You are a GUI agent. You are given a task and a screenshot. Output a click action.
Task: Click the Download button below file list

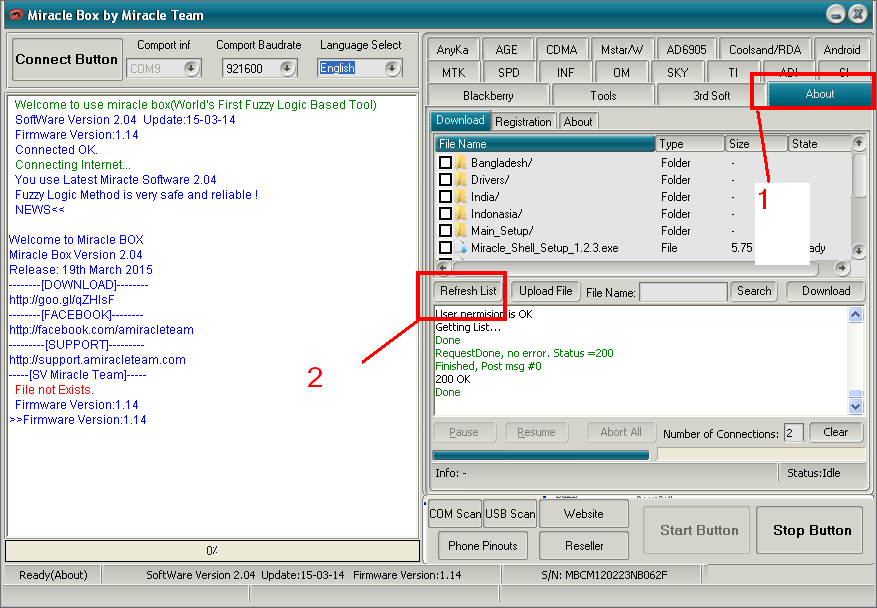[x=826, y=291]
